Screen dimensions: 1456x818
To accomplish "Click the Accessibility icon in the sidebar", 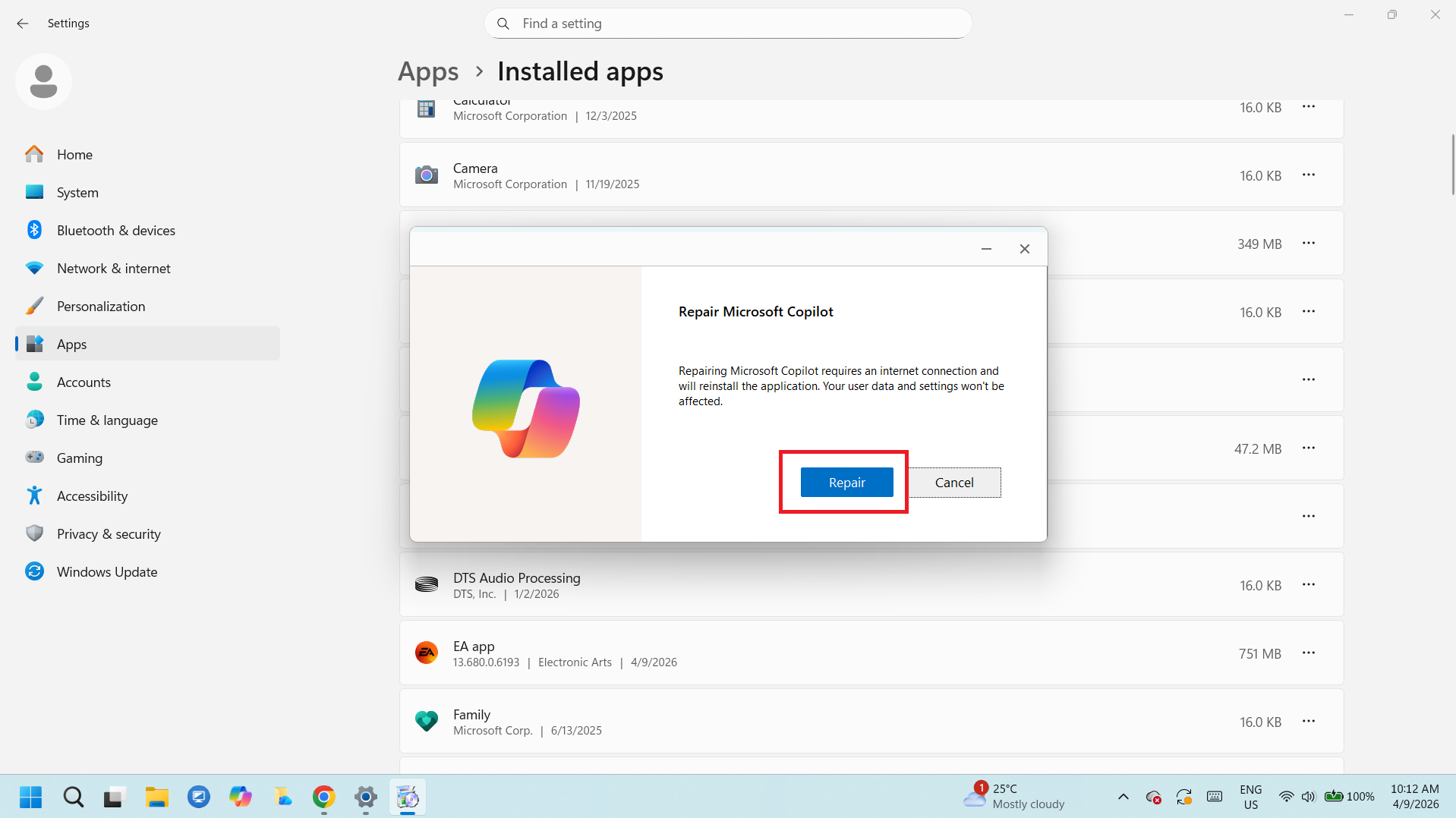I will 34,496.
